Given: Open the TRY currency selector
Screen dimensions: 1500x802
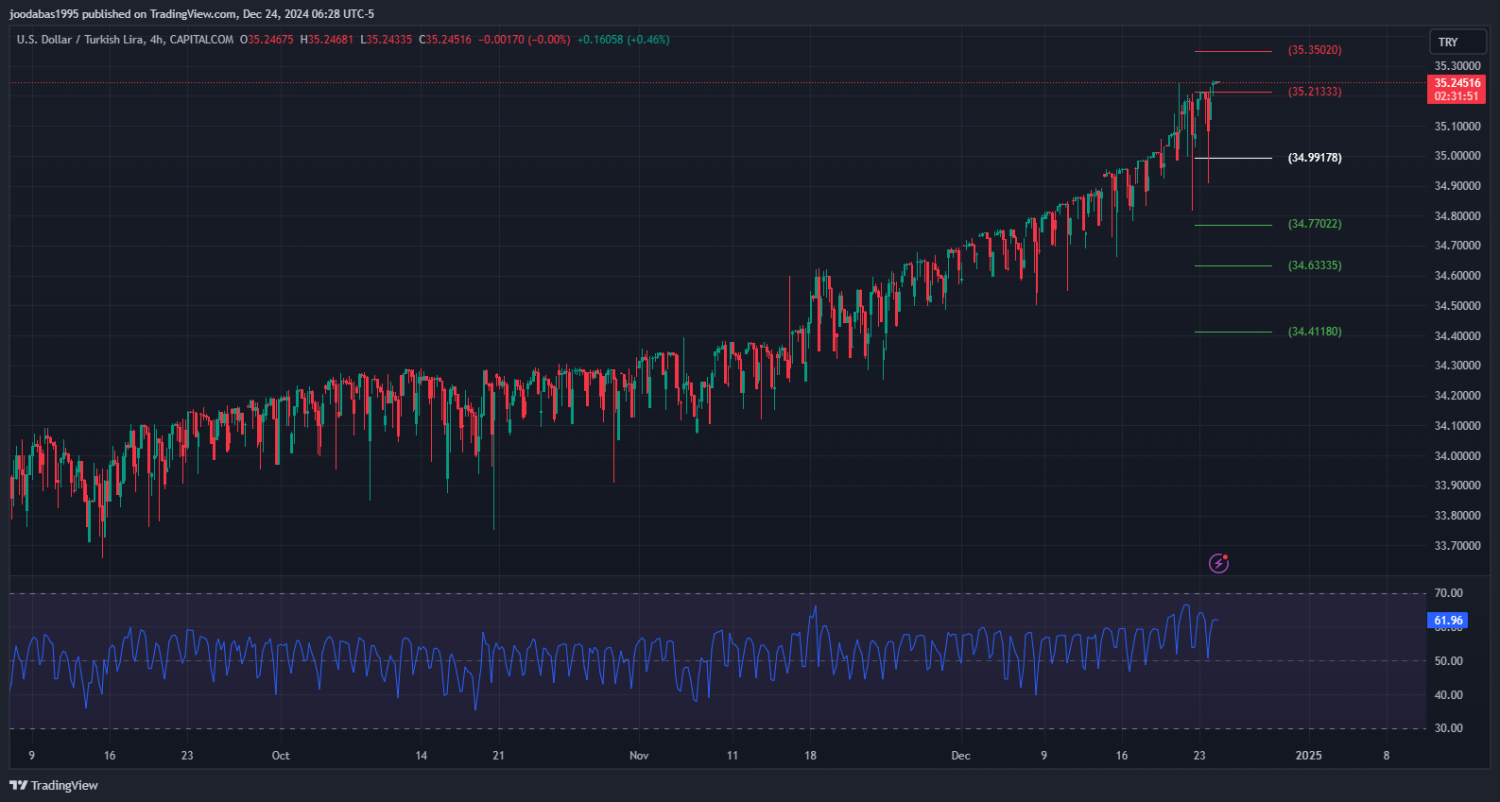Looking at the screenshot, I should pos(1447,42).
